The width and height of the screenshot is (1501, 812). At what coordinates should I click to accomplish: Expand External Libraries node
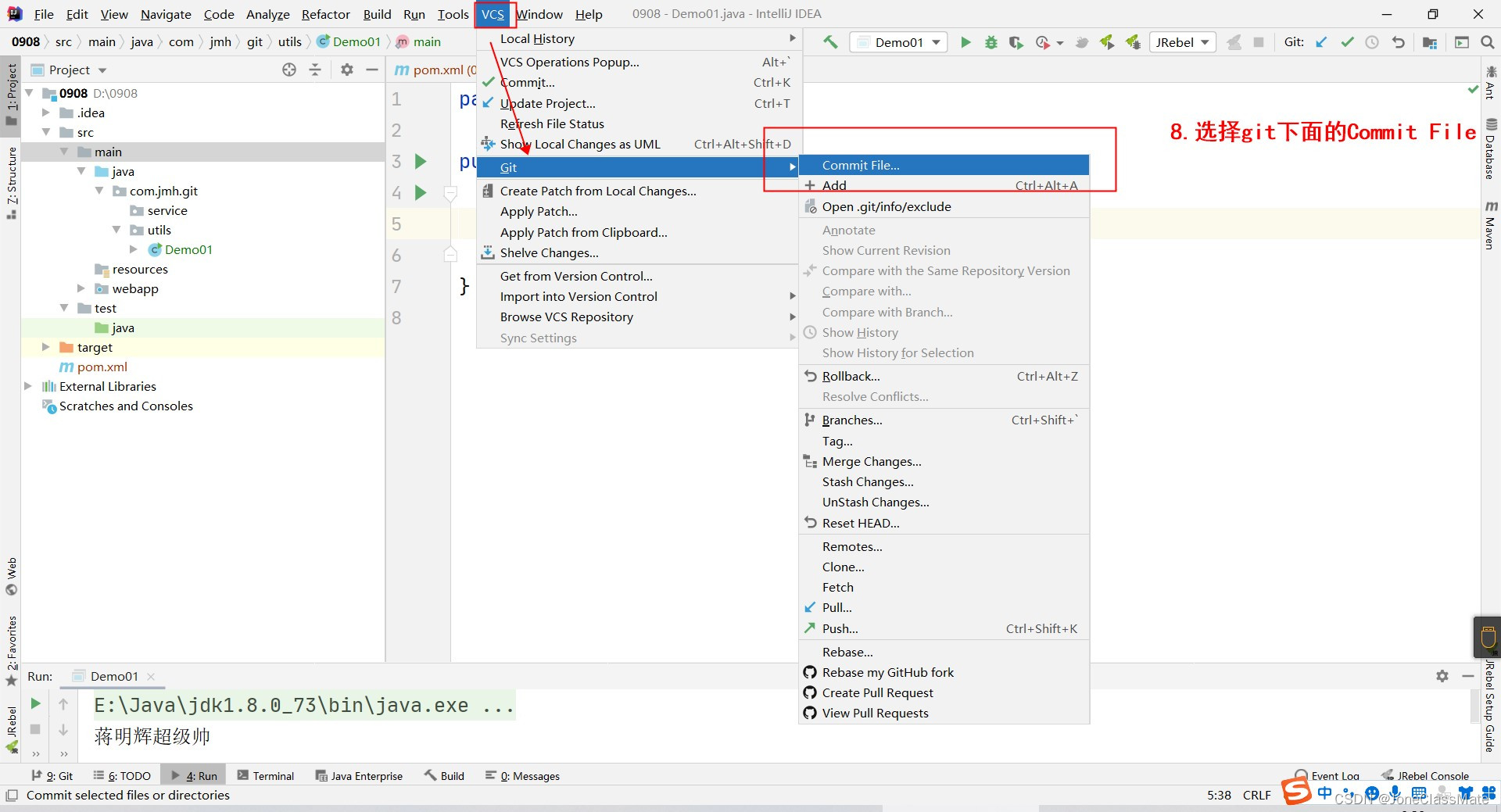point(28,386)
